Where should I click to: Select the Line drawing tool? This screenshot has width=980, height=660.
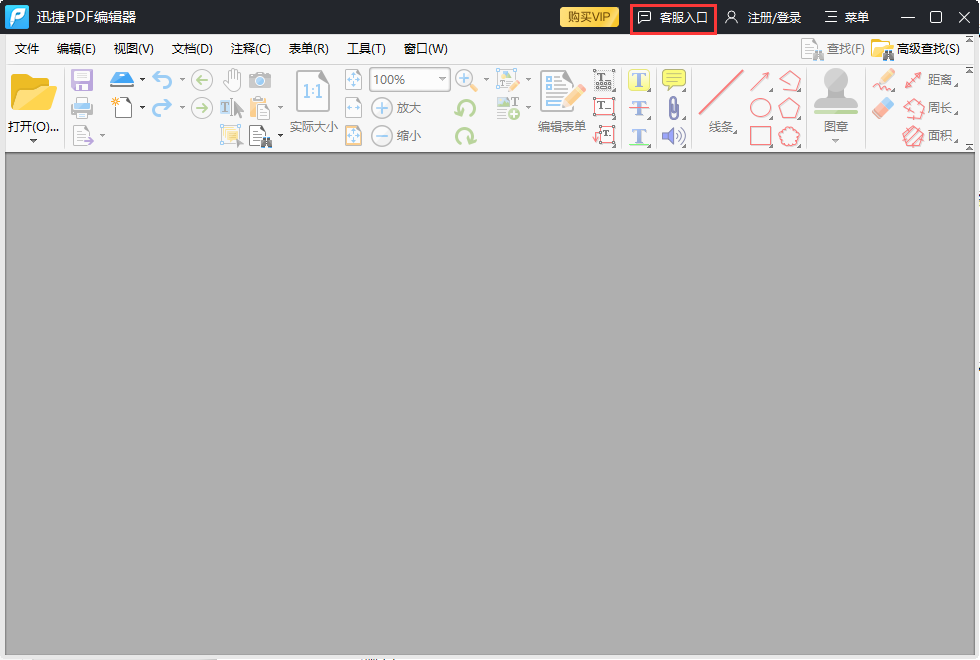point(721,102)
